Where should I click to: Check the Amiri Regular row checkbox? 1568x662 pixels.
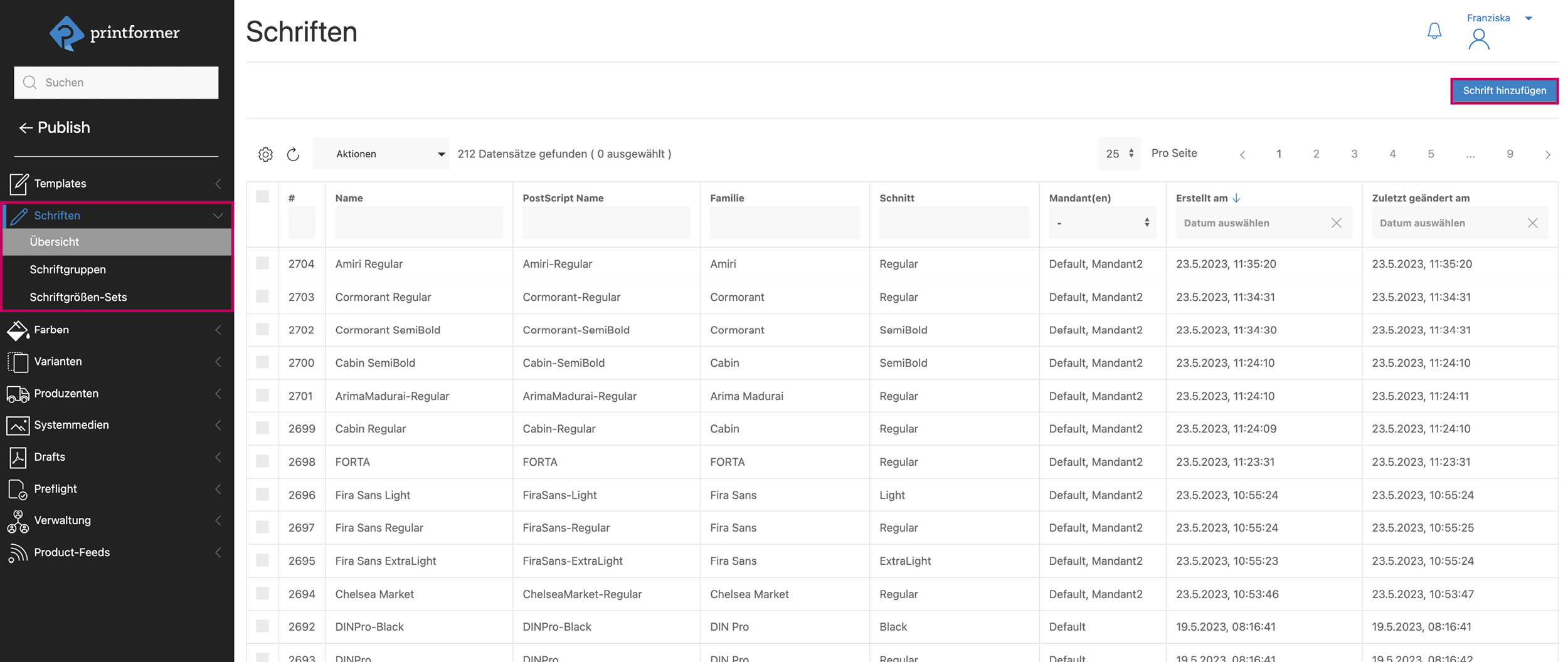(263, 263)
